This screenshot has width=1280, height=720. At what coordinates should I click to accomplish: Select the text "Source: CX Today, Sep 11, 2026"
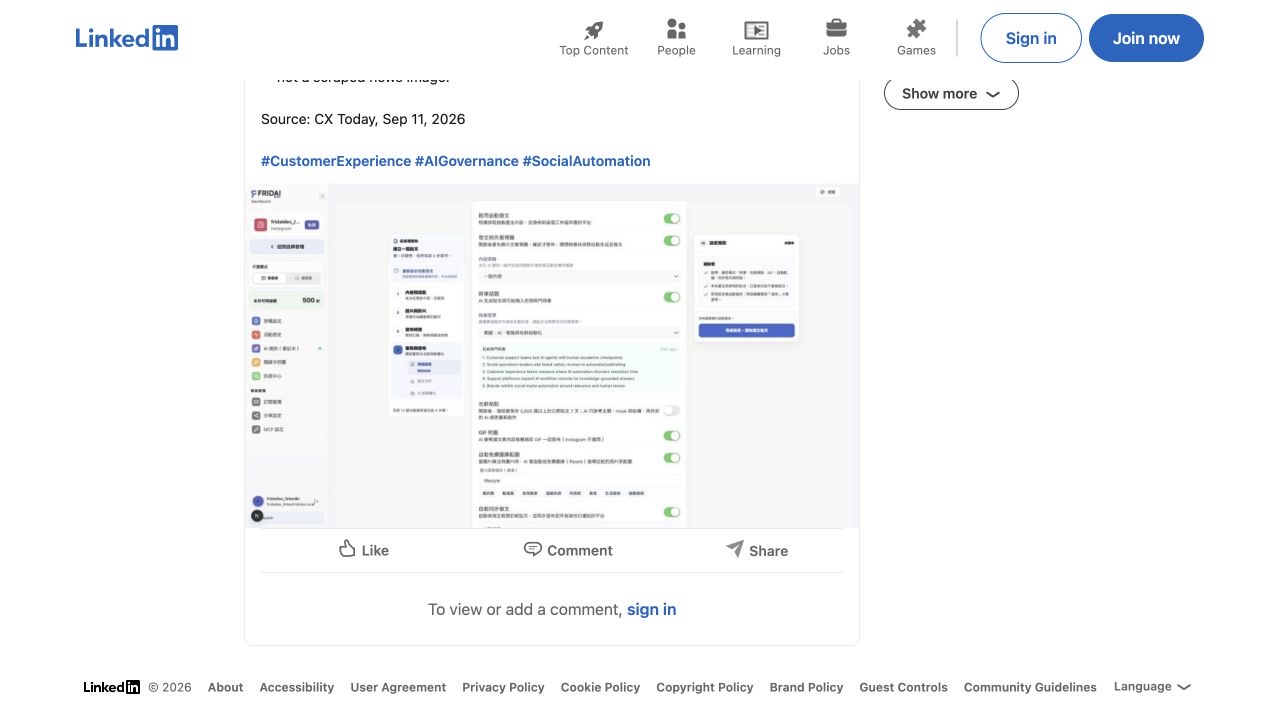pyautogui.click(x=363, y=119)
